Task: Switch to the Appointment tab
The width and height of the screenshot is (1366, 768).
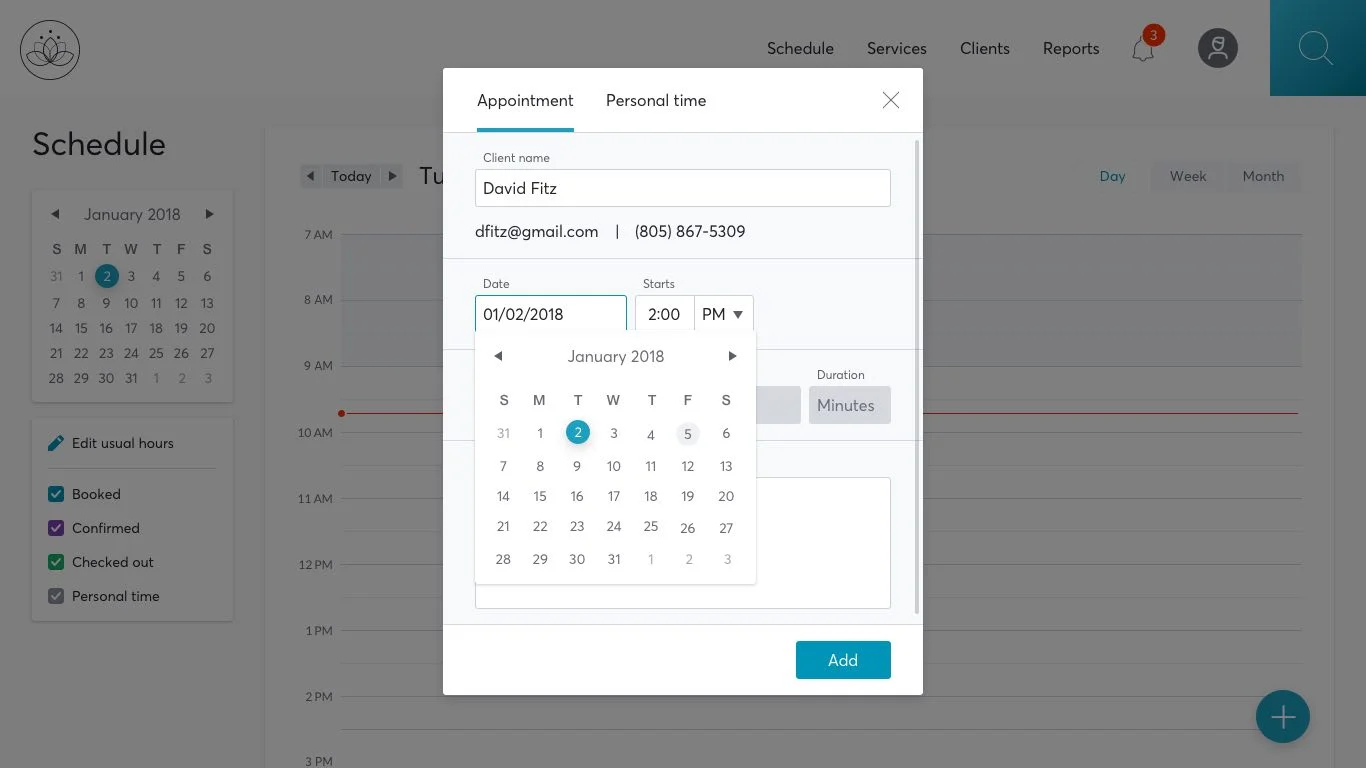Action: click(525, 100)
